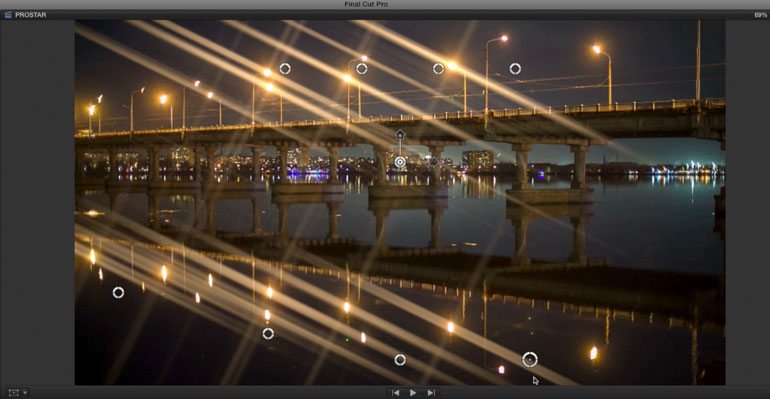
Task: Select the second lower circle control point
Action: [268, 334]
